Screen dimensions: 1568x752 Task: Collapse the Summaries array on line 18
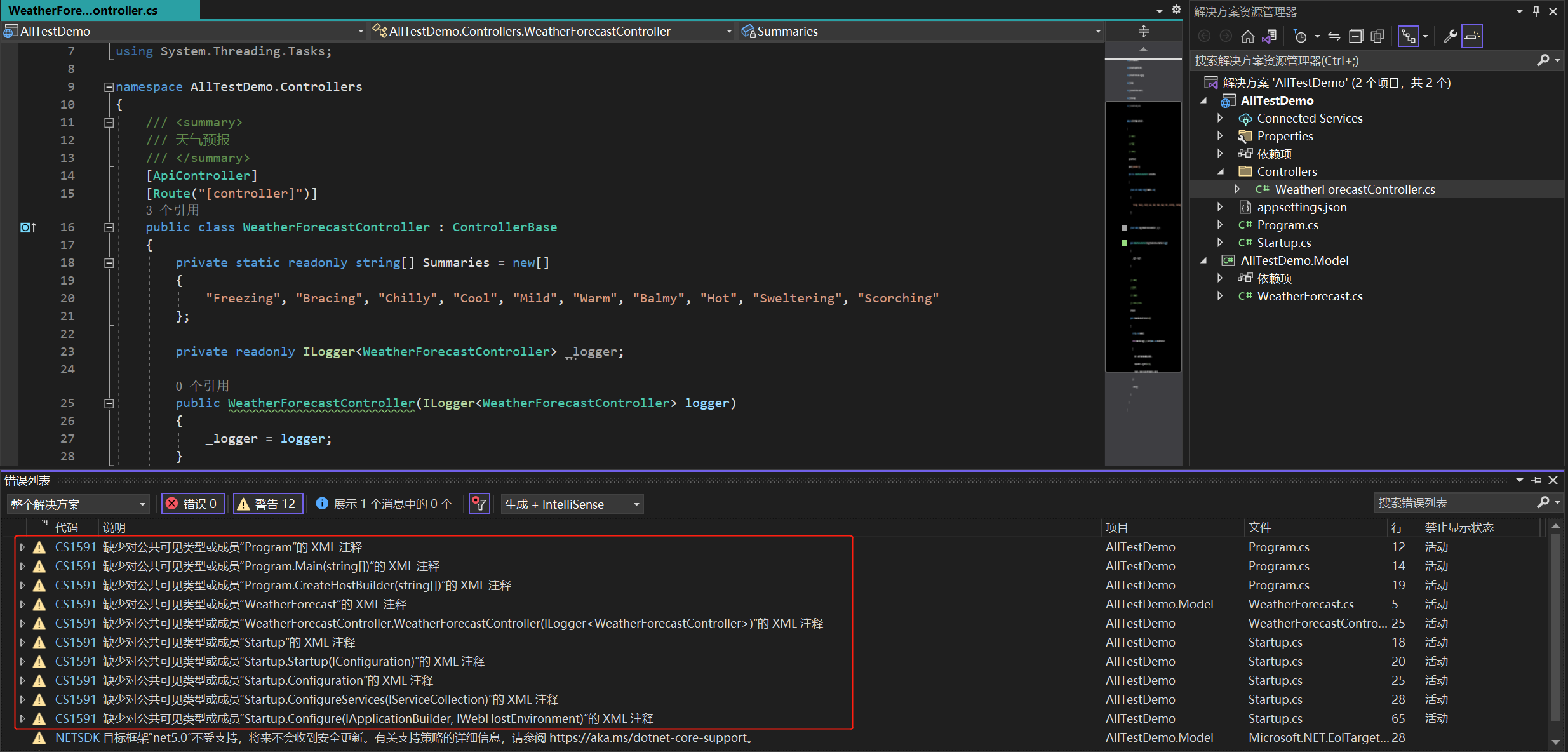tap(109, 263)
